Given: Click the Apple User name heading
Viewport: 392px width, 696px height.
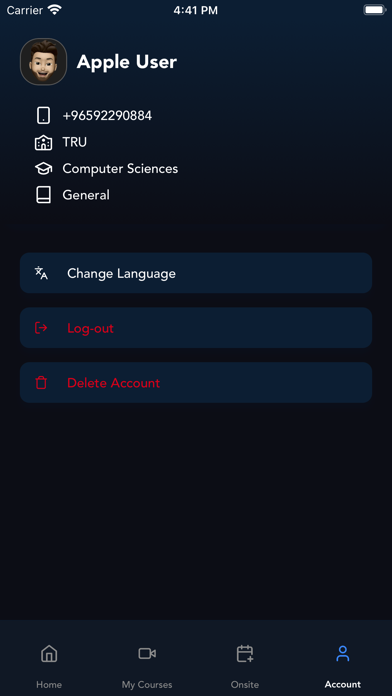Looking at the screenshot, I should click(x=127, y=62).
